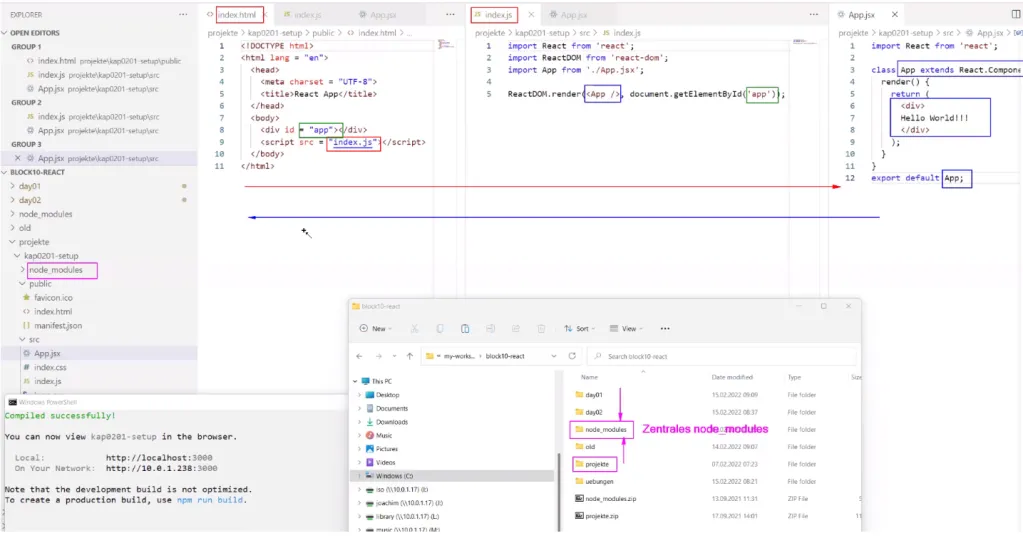Collapse the projekte folder in VS Code tree
1023x538 pixels.
coord(12,242)
